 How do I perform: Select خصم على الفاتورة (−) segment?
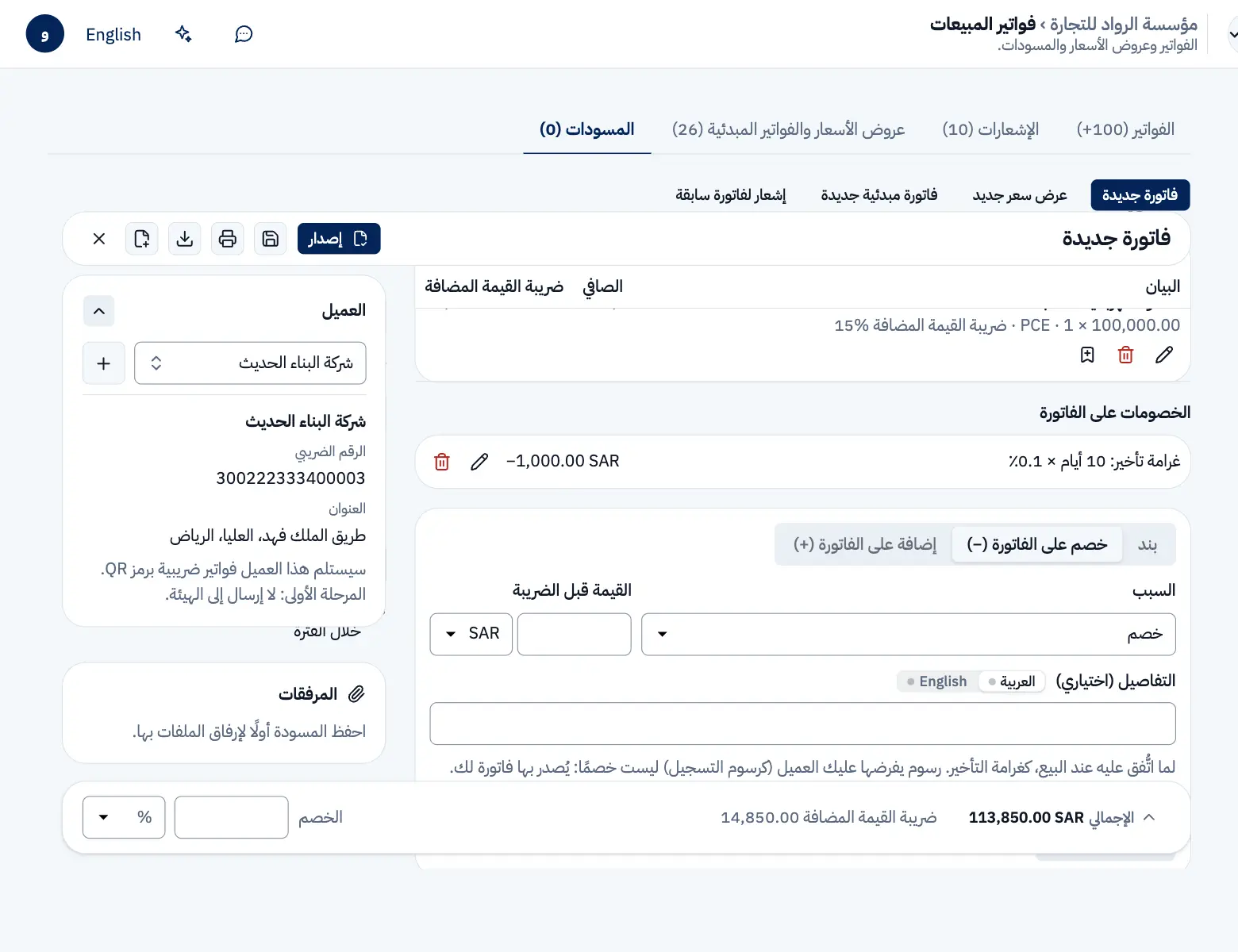pos(1036,544)
